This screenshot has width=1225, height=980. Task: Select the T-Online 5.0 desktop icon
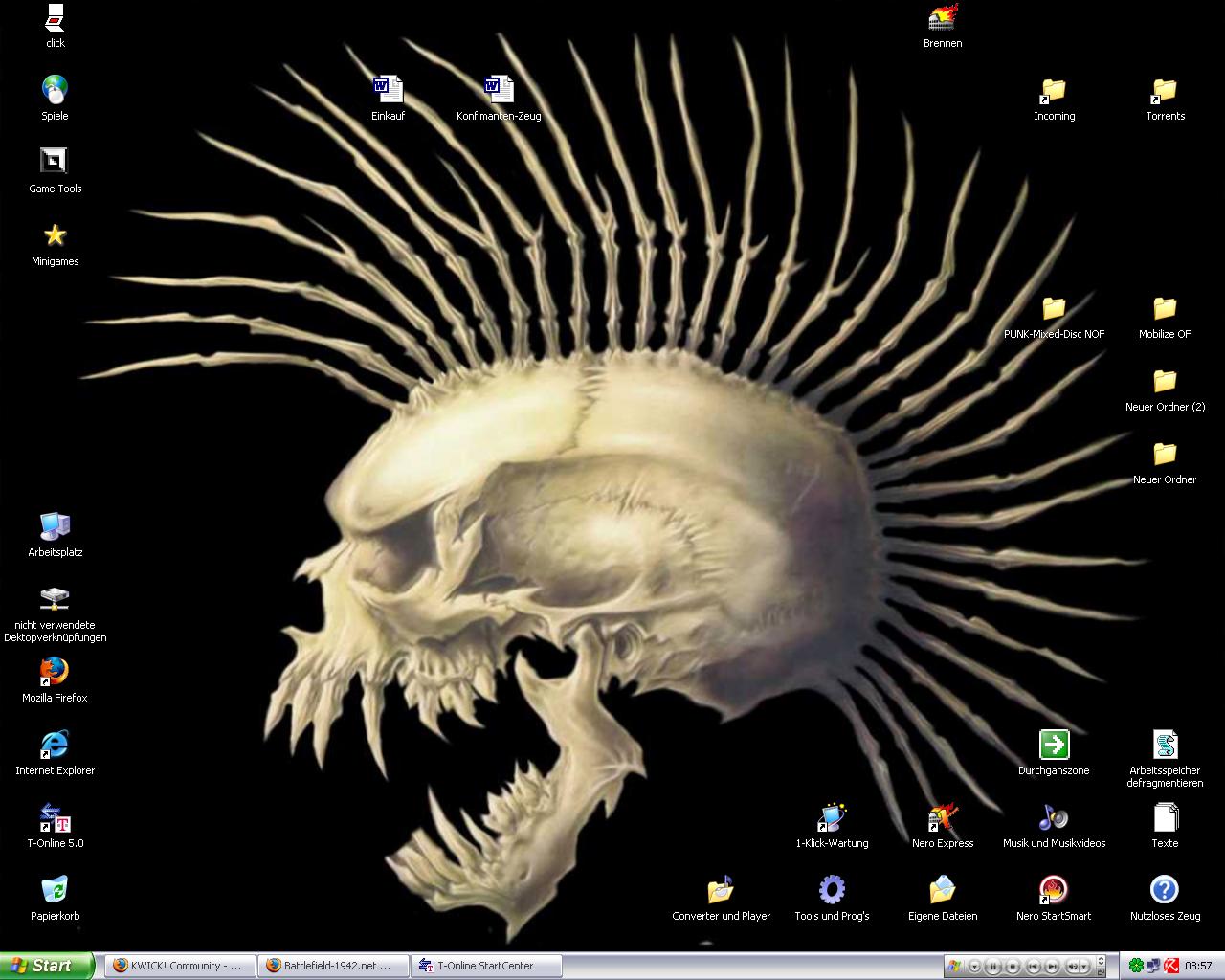click(55, 818)
